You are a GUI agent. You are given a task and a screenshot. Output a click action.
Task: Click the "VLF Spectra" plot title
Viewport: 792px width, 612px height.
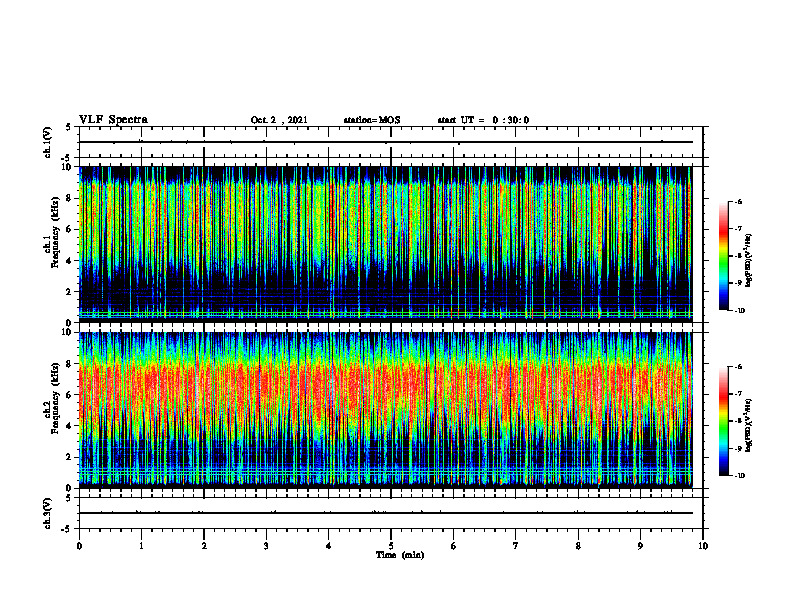(x=113, y=120)
